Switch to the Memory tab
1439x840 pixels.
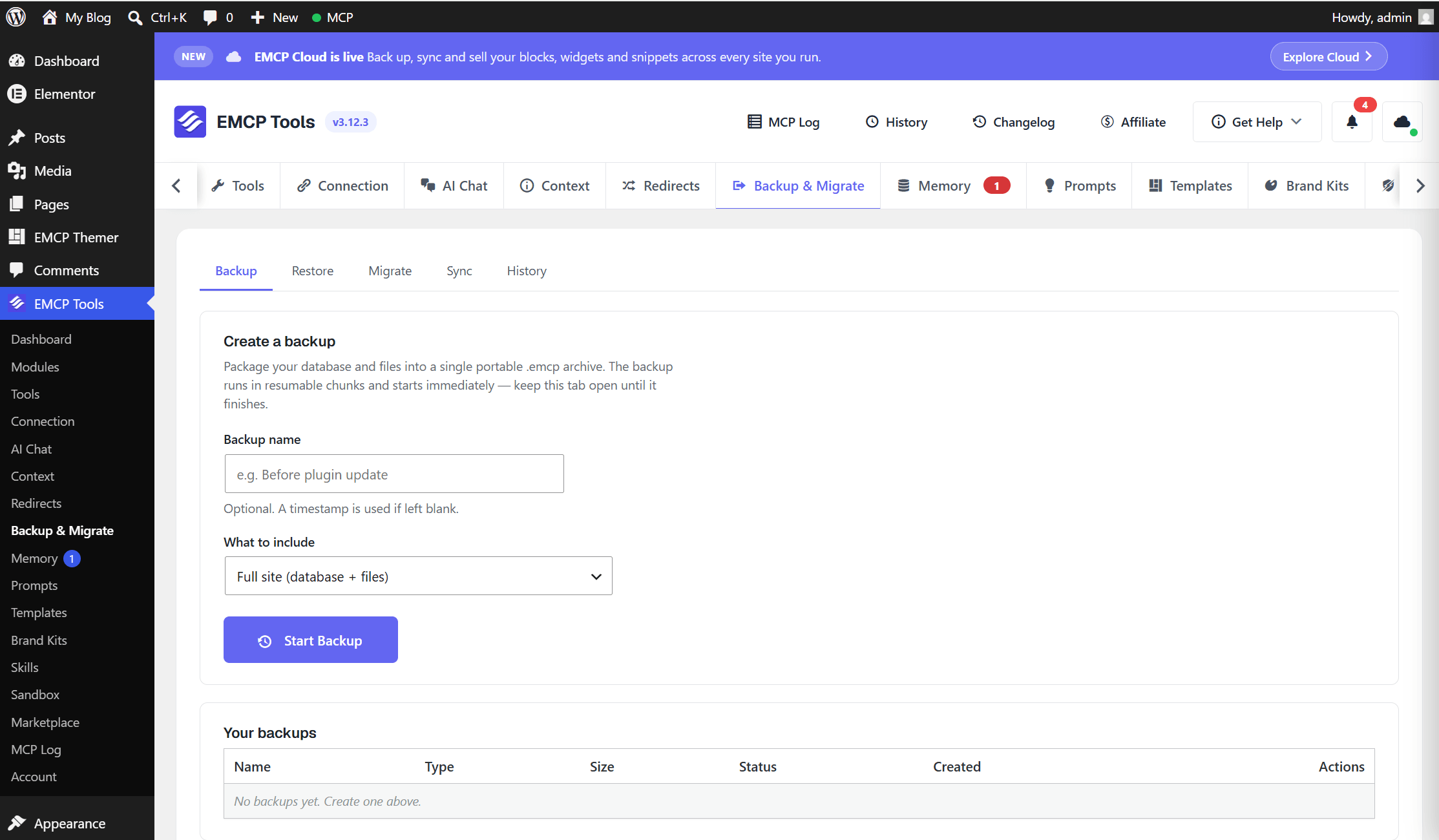pyautogui.click(x=953, y=185)
